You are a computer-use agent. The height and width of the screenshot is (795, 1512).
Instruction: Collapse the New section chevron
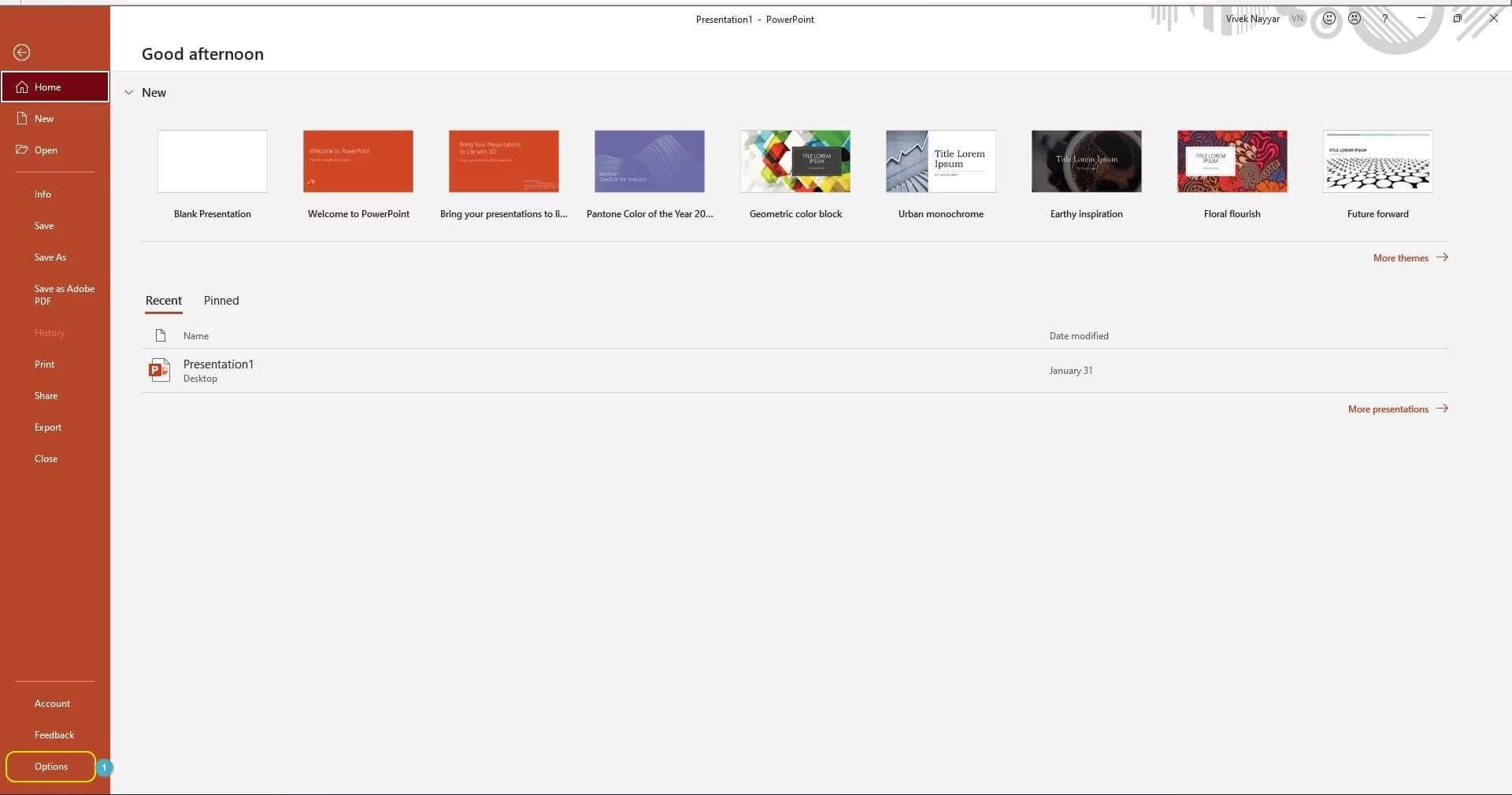pyautogui.click(x=129, y=93)
